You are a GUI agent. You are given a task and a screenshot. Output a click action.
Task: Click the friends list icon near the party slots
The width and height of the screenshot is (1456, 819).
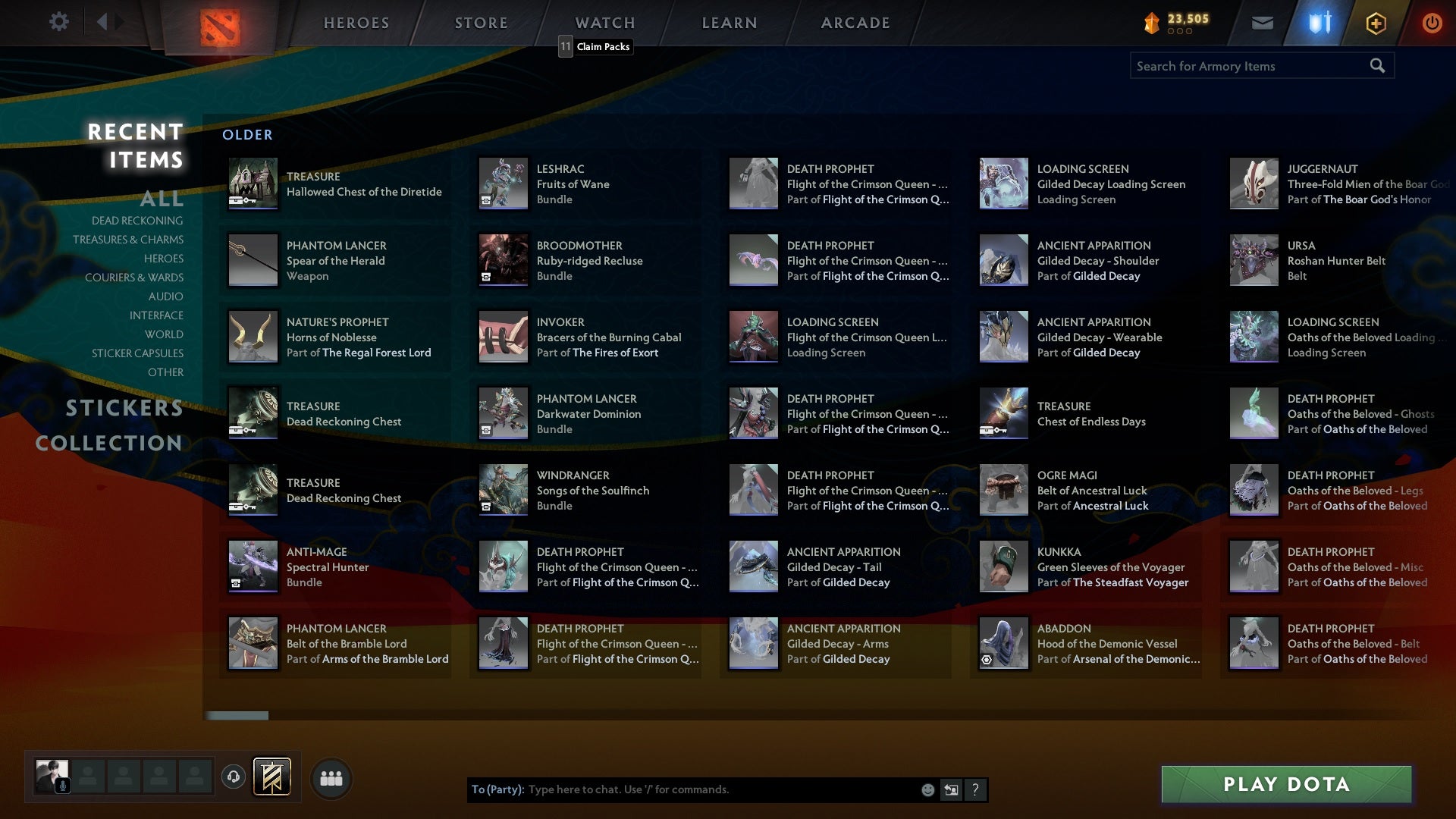331,778
